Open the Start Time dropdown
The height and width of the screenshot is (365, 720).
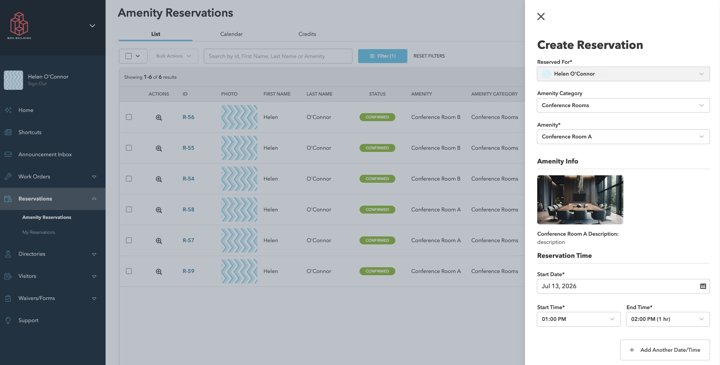pos(579,319)
